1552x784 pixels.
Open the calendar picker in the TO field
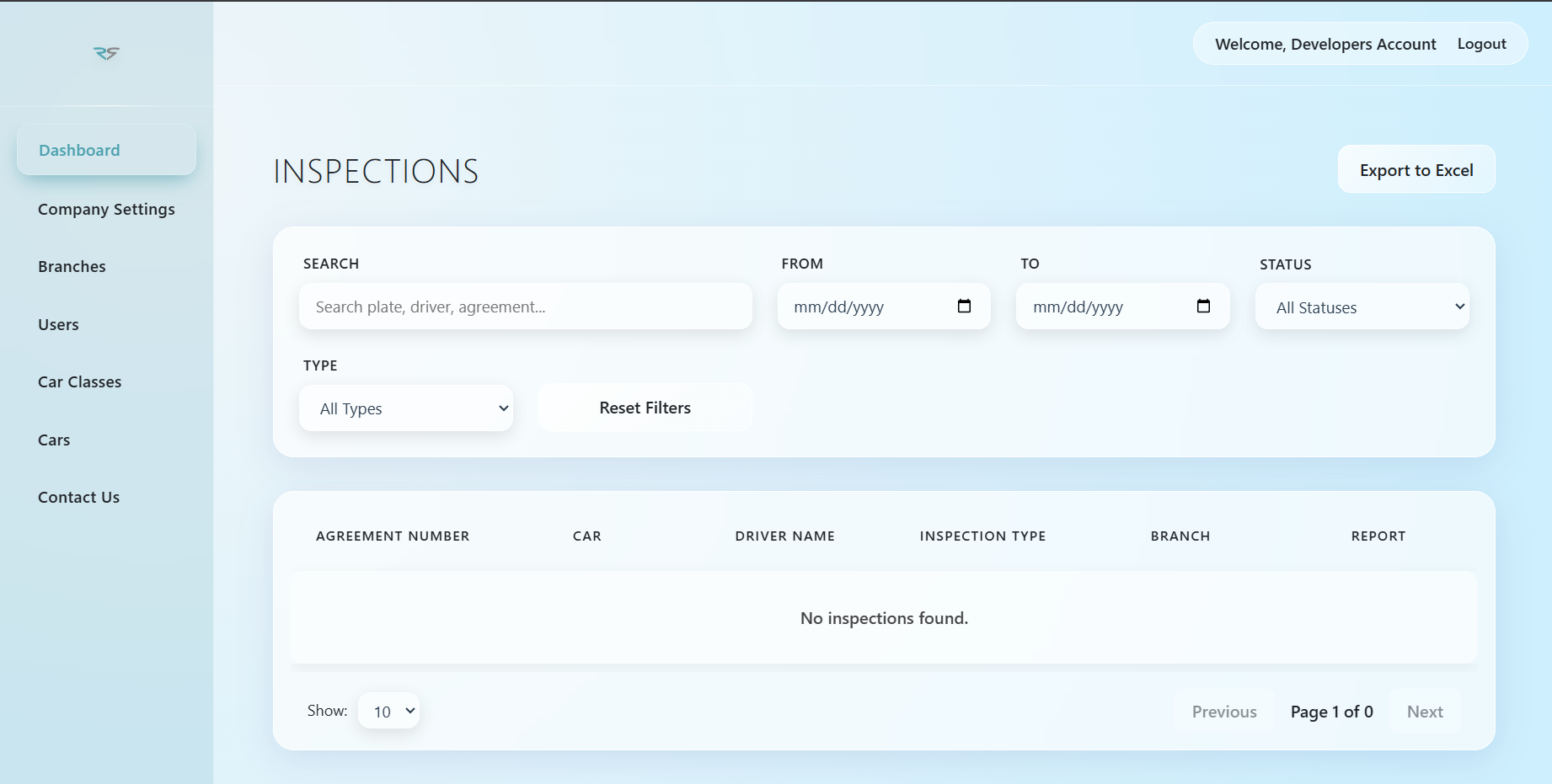click(x=1203, y=307)
